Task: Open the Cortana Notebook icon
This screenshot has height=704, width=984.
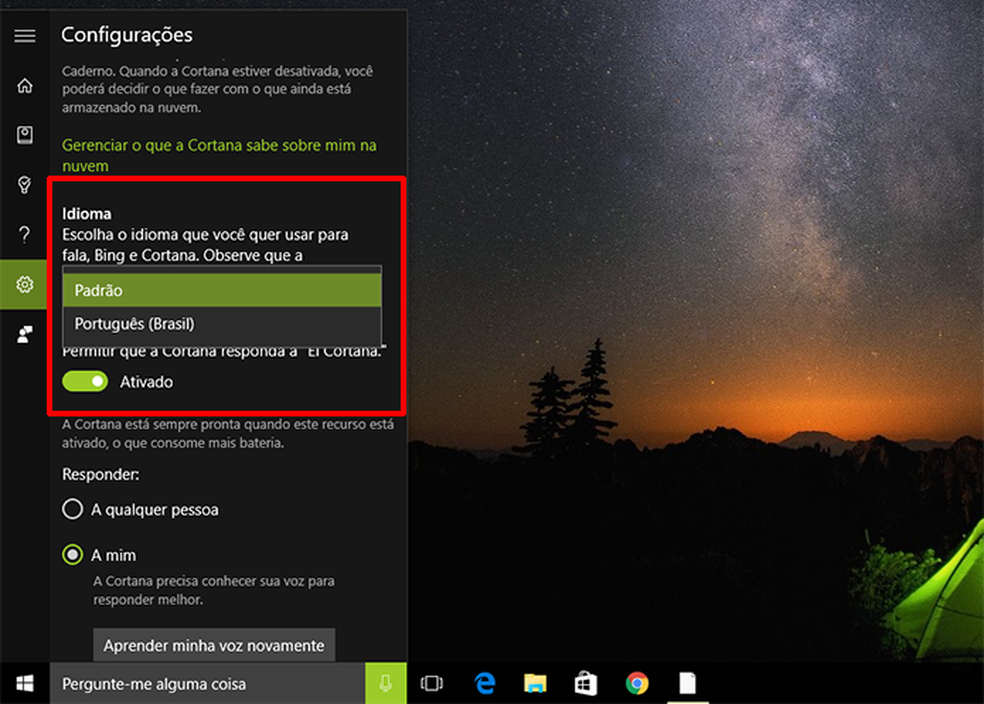Action: coord(24,135)
